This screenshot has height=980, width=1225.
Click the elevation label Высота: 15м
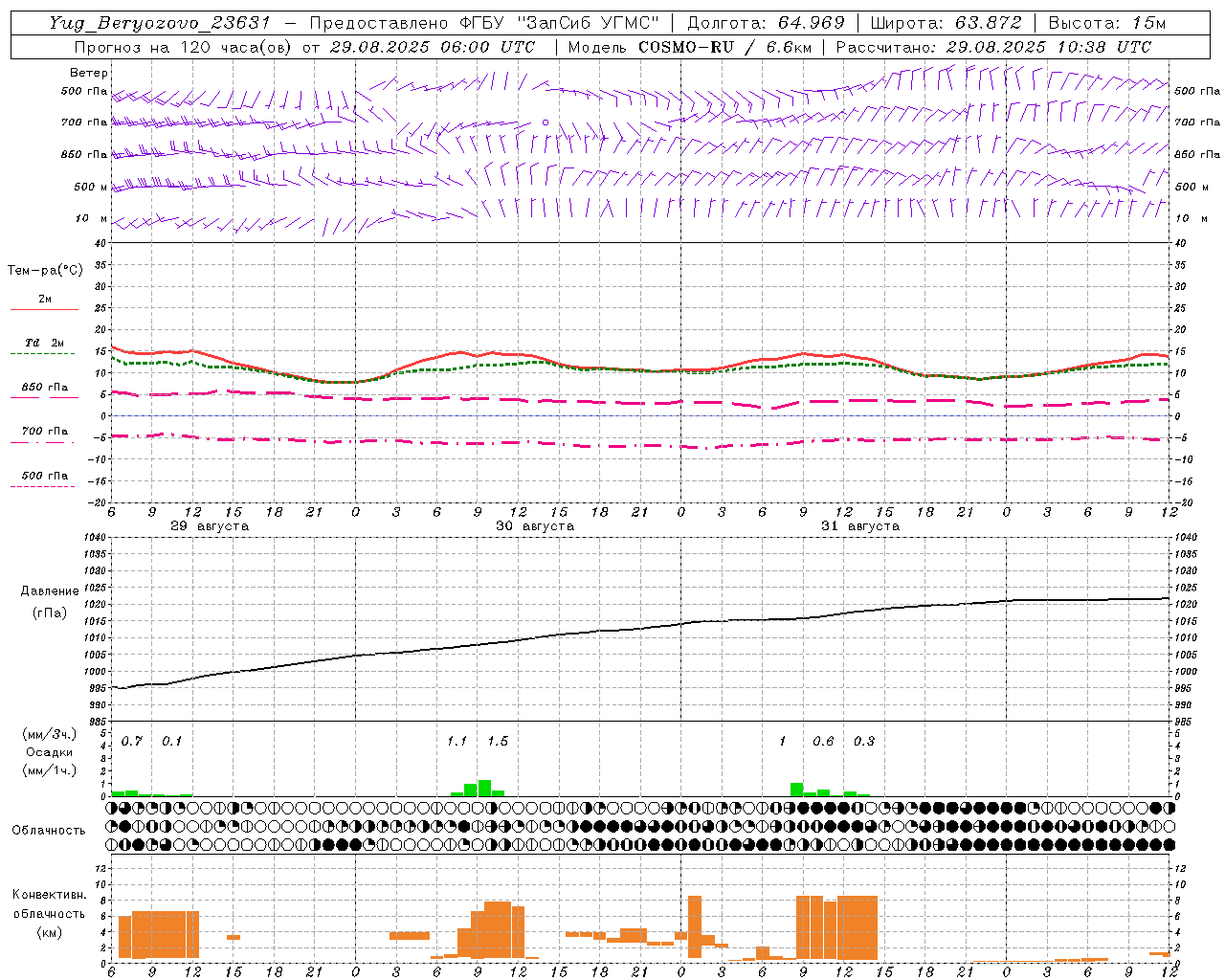[x=1107, y=23]
